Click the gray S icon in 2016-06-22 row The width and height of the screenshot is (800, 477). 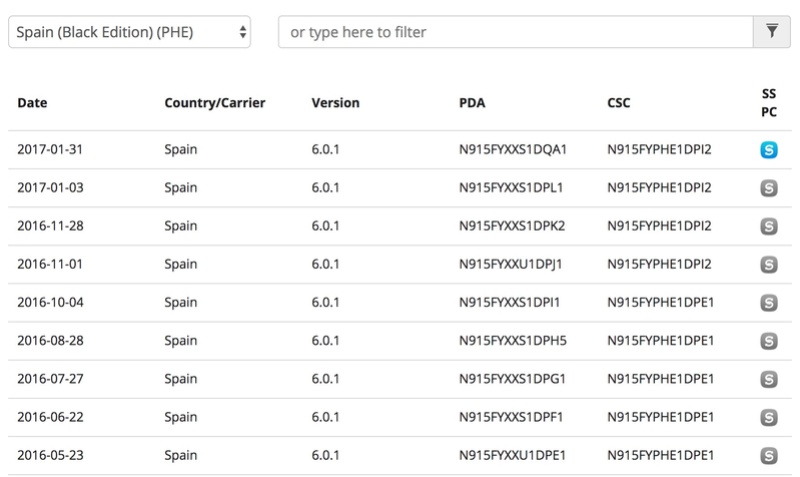(768, 417)
